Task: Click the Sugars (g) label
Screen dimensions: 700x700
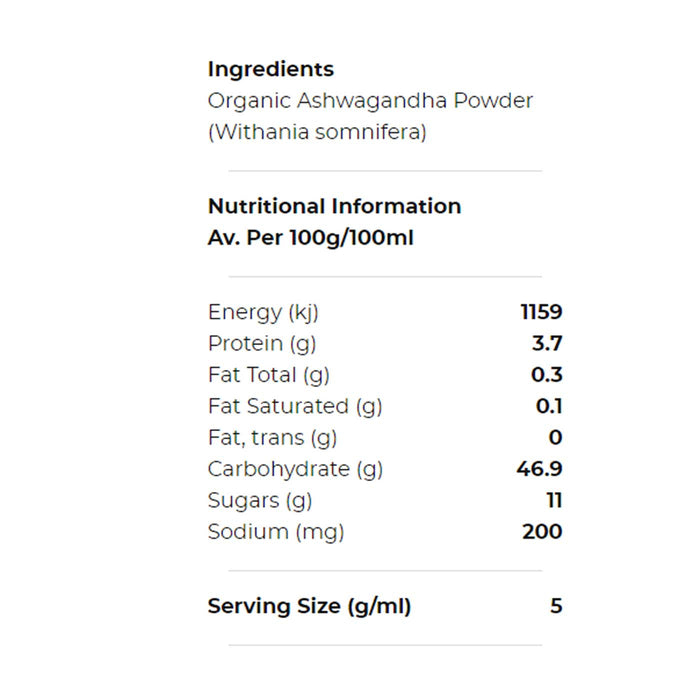Action: pyautogui.click(x=260, y=500)
